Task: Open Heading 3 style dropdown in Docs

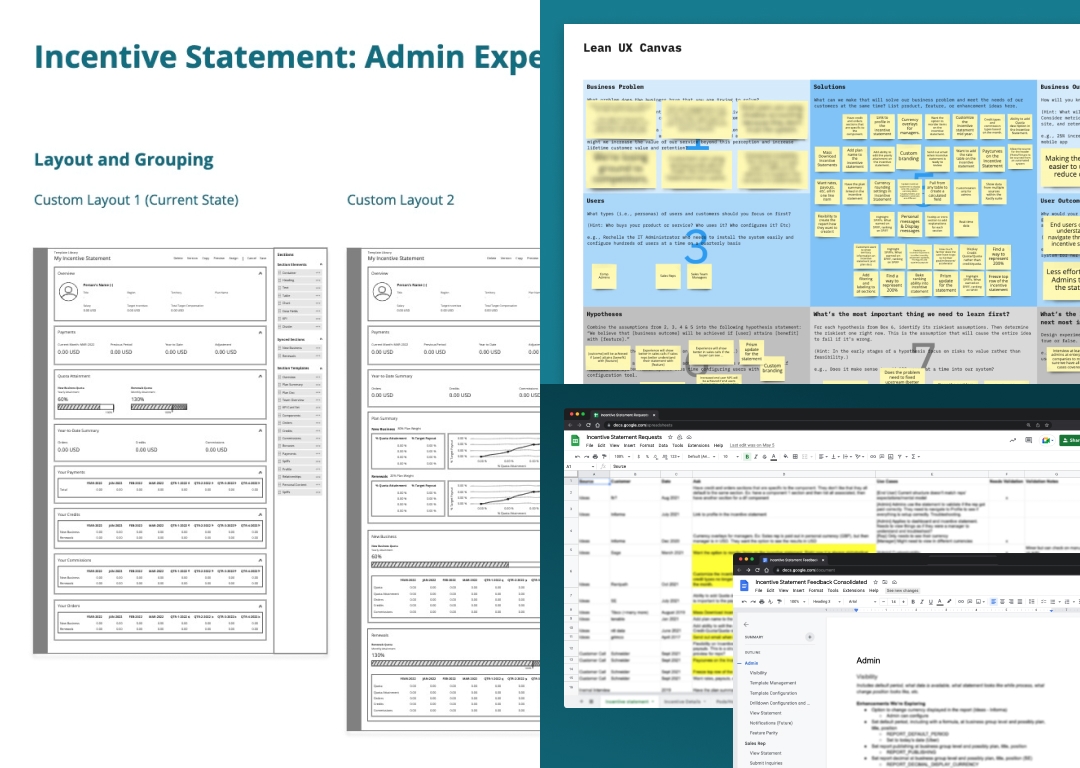Action: pos(827,601)
